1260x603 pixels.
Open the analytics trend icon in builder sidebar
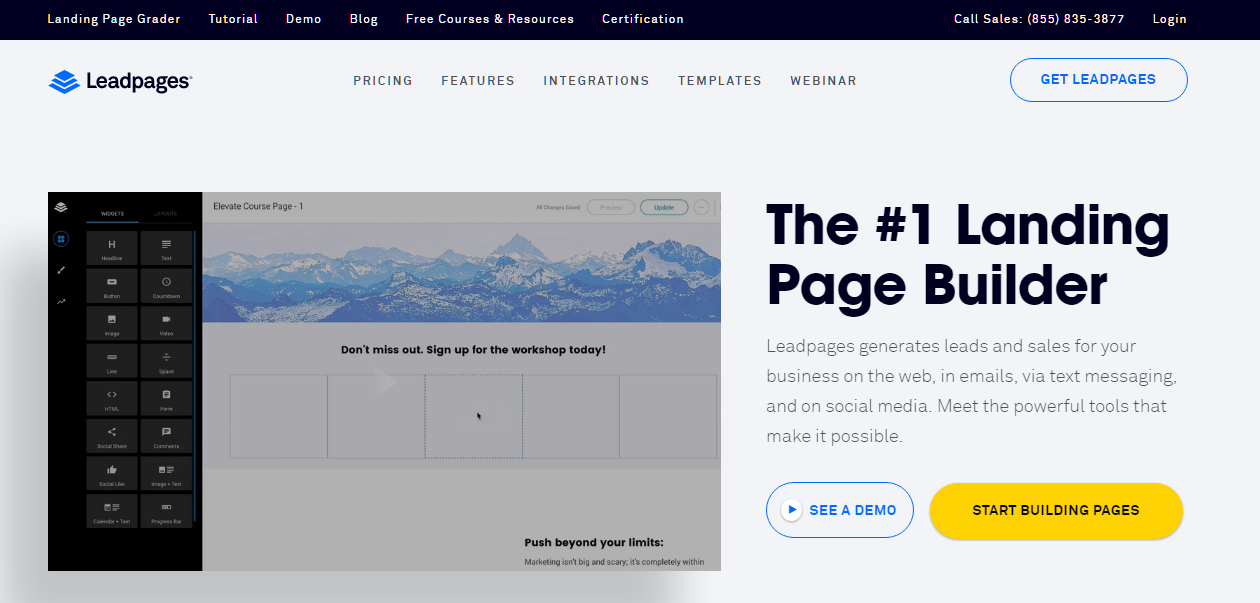[x=61, y=301]
